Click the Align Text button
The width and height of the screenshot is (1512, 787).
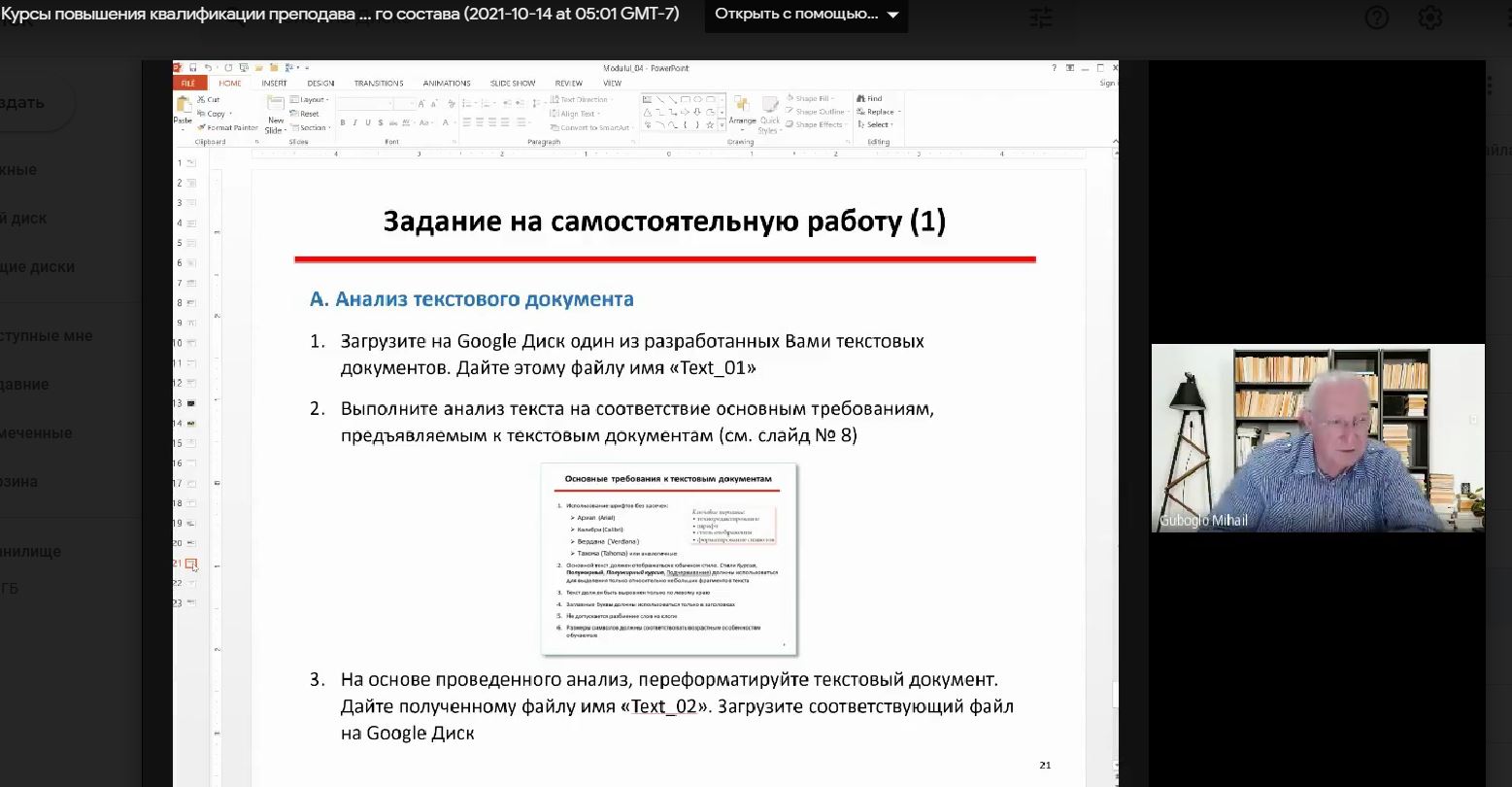click(x=574, y=114)
